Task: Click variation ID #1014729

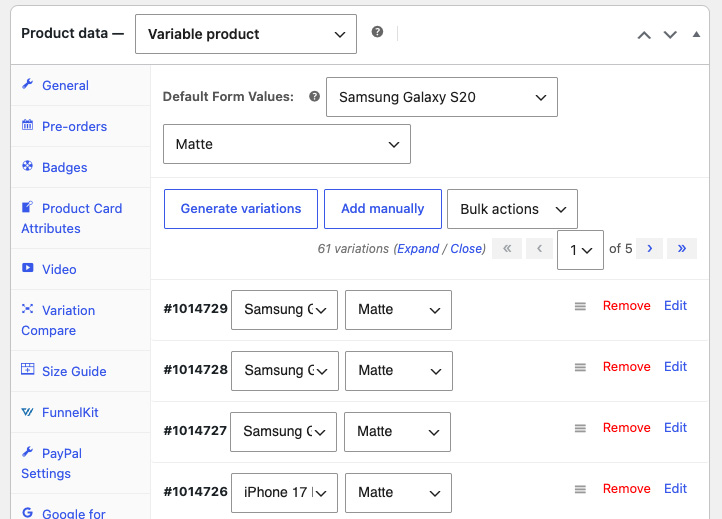Action: [x=196, y=309]
